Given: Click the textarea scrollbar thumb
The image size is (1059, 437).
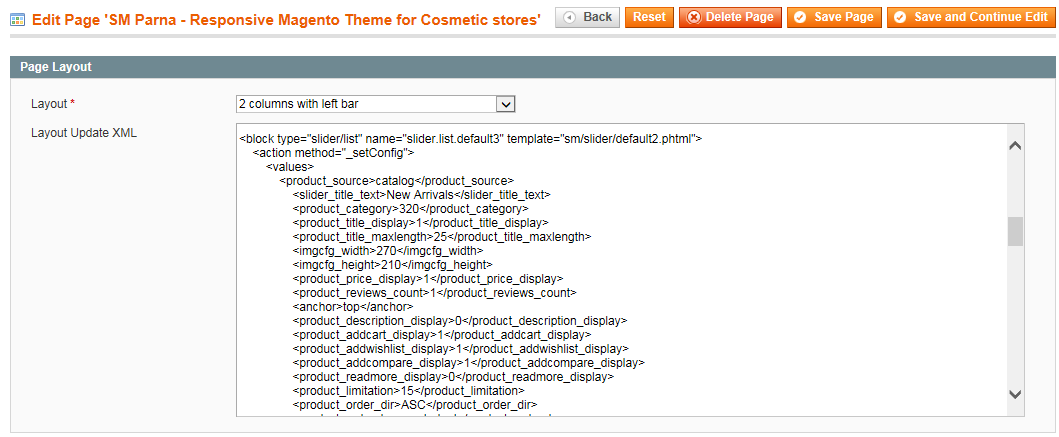Looking at the screenshot, I should point(1015,232).
